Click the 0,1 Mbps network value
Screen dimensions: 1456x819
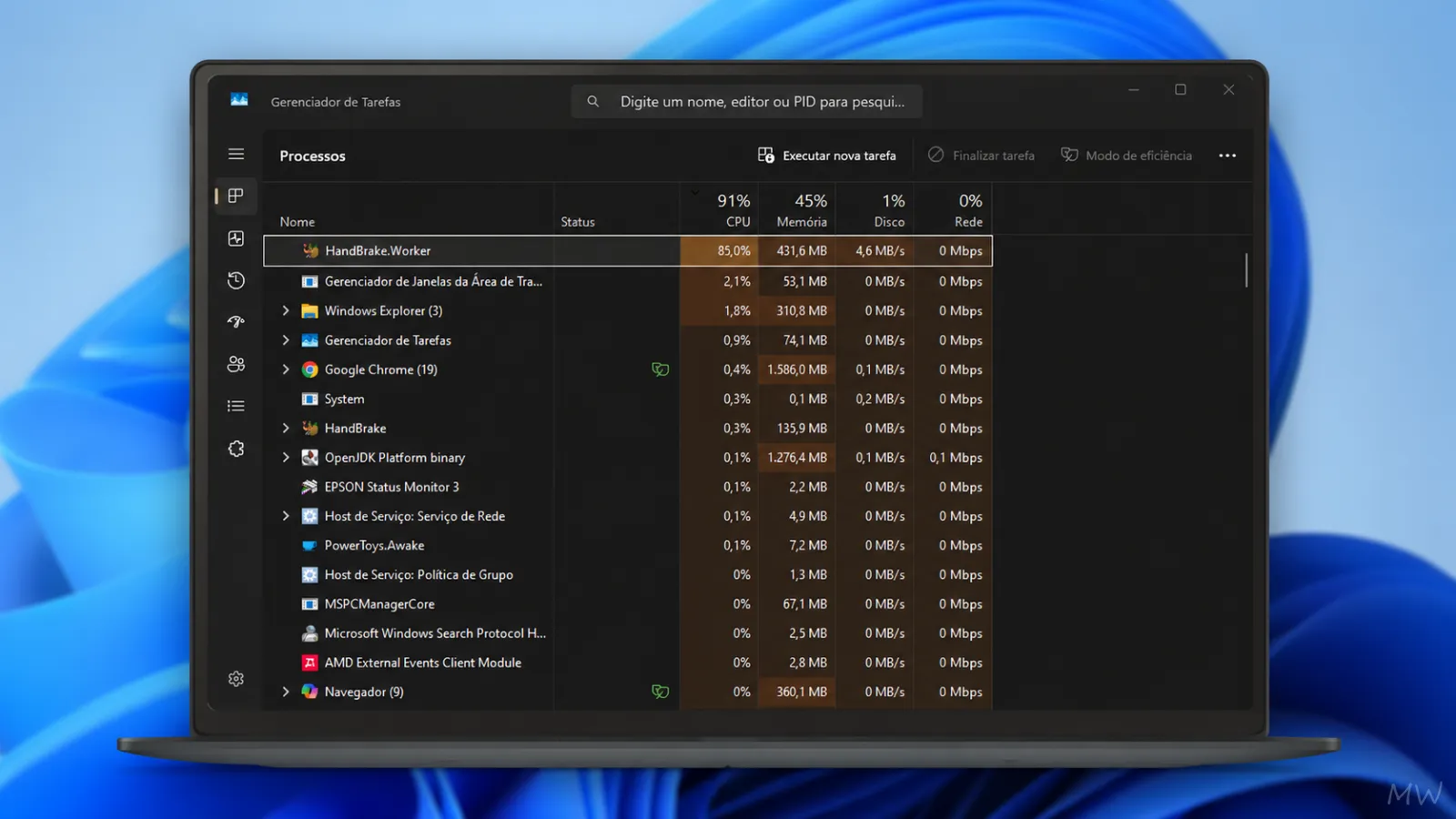click(x=955, y=458)
